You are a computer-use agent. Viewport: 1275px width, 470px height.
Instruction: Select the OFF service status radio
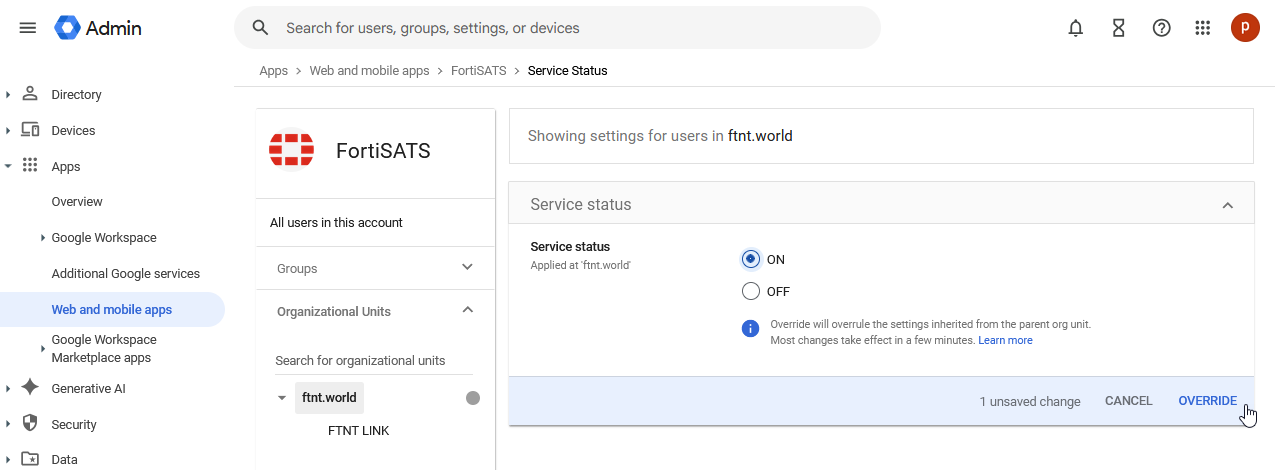tap(751, 291)
